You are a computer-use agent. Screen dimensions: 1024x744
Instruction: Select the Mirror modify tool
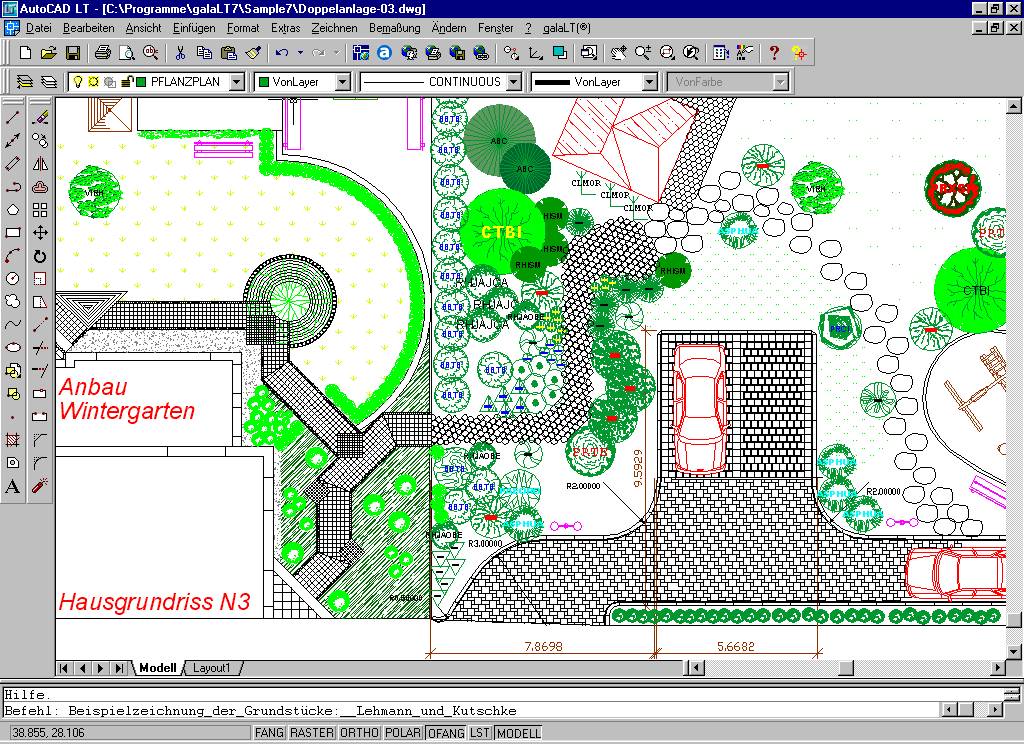(40, 164)
